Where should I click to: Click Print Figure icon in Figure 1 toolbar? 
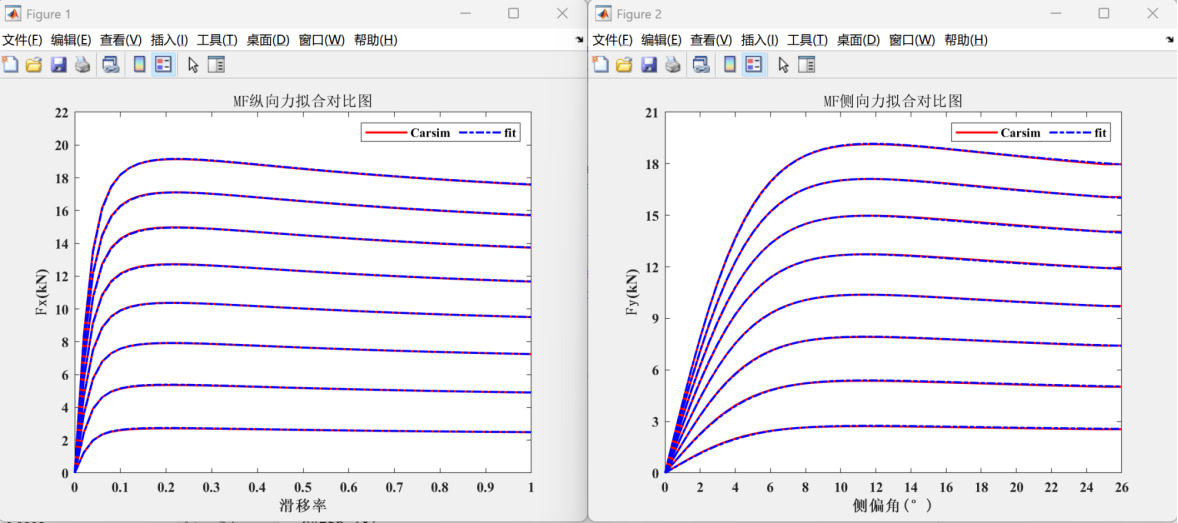pos(82,65)
